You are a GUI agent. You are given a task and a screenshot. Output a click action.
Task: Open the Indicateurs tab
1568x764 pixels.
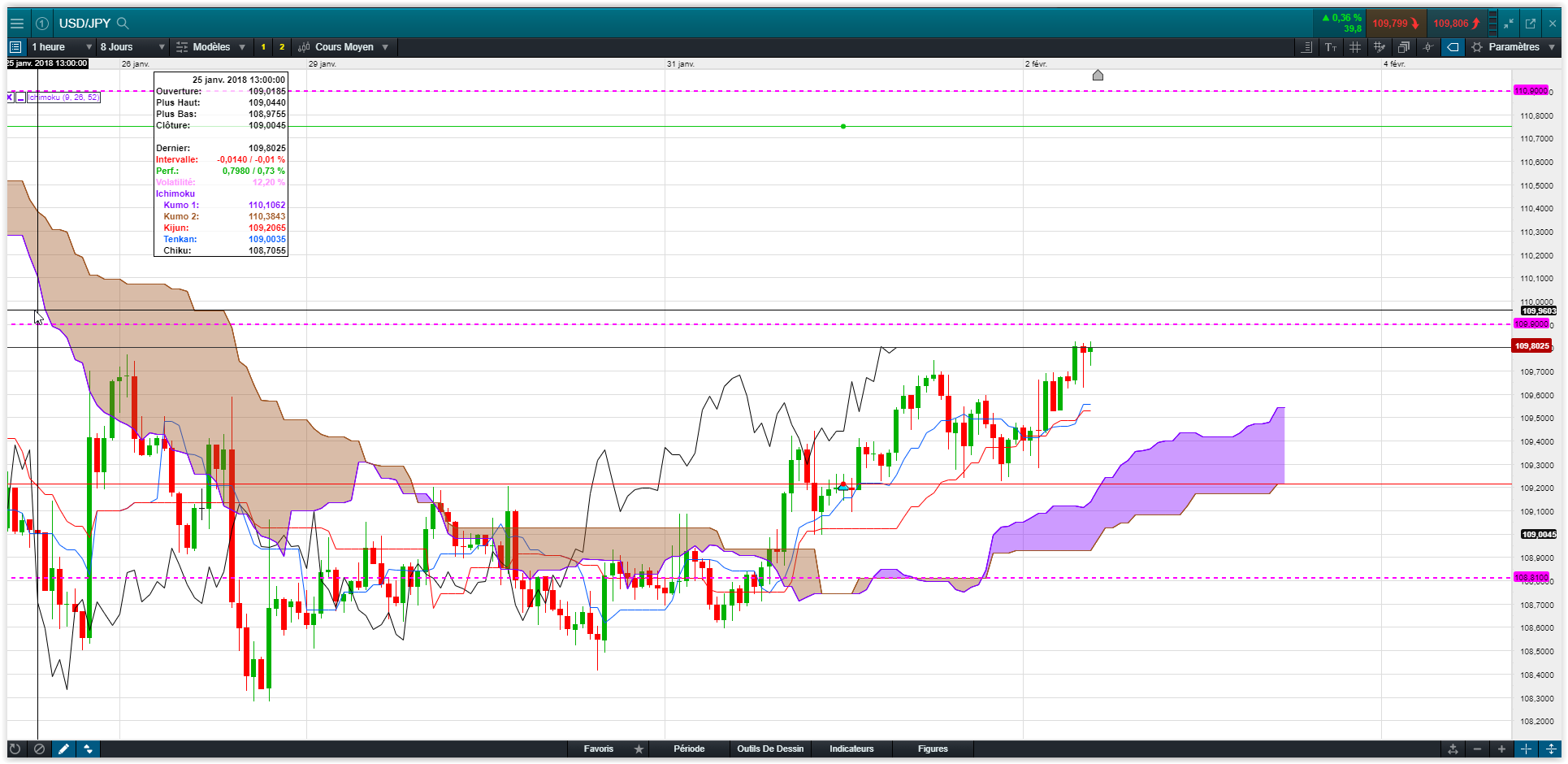point(851,749)
